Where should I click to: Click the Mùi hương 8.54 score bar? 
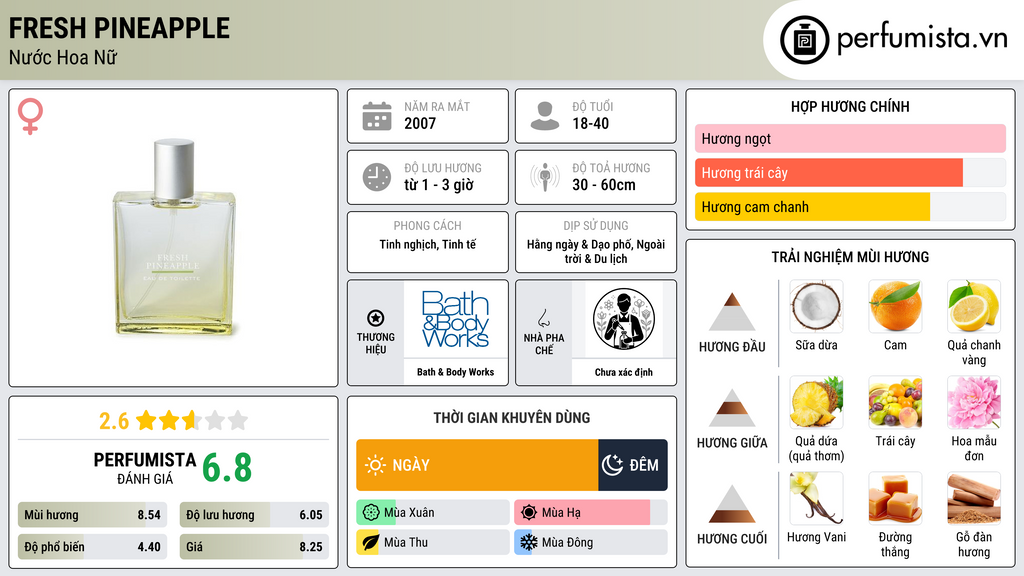[x=92, y=515]
